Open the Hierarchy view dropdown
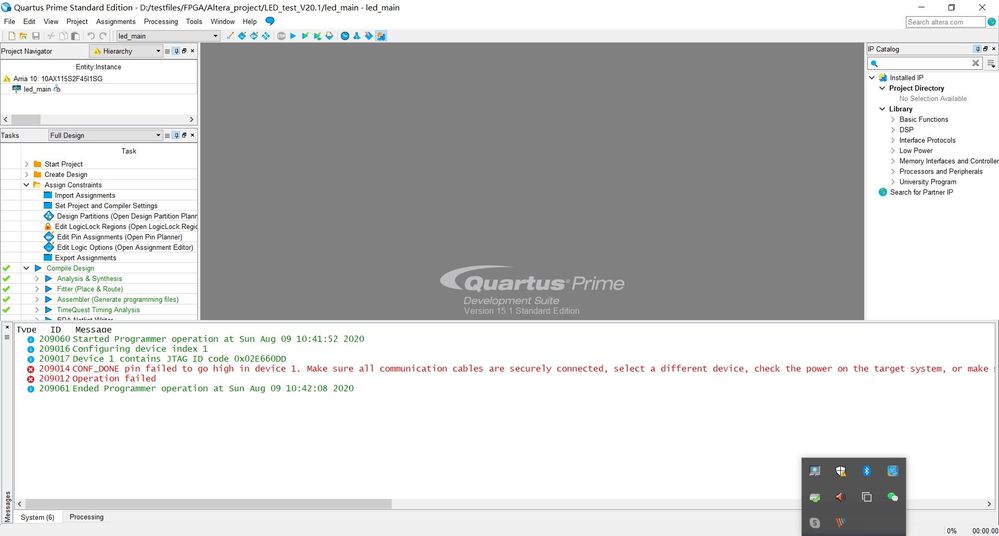 coord(158,51)
